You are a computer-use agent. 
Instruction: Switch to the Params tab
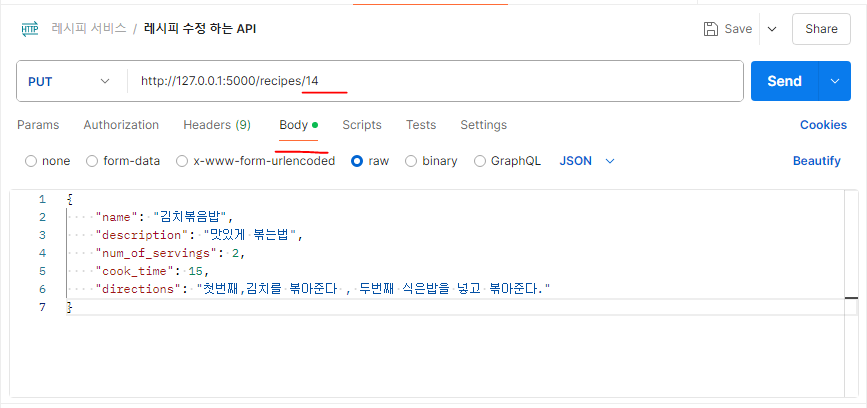(x=38, y=125)
